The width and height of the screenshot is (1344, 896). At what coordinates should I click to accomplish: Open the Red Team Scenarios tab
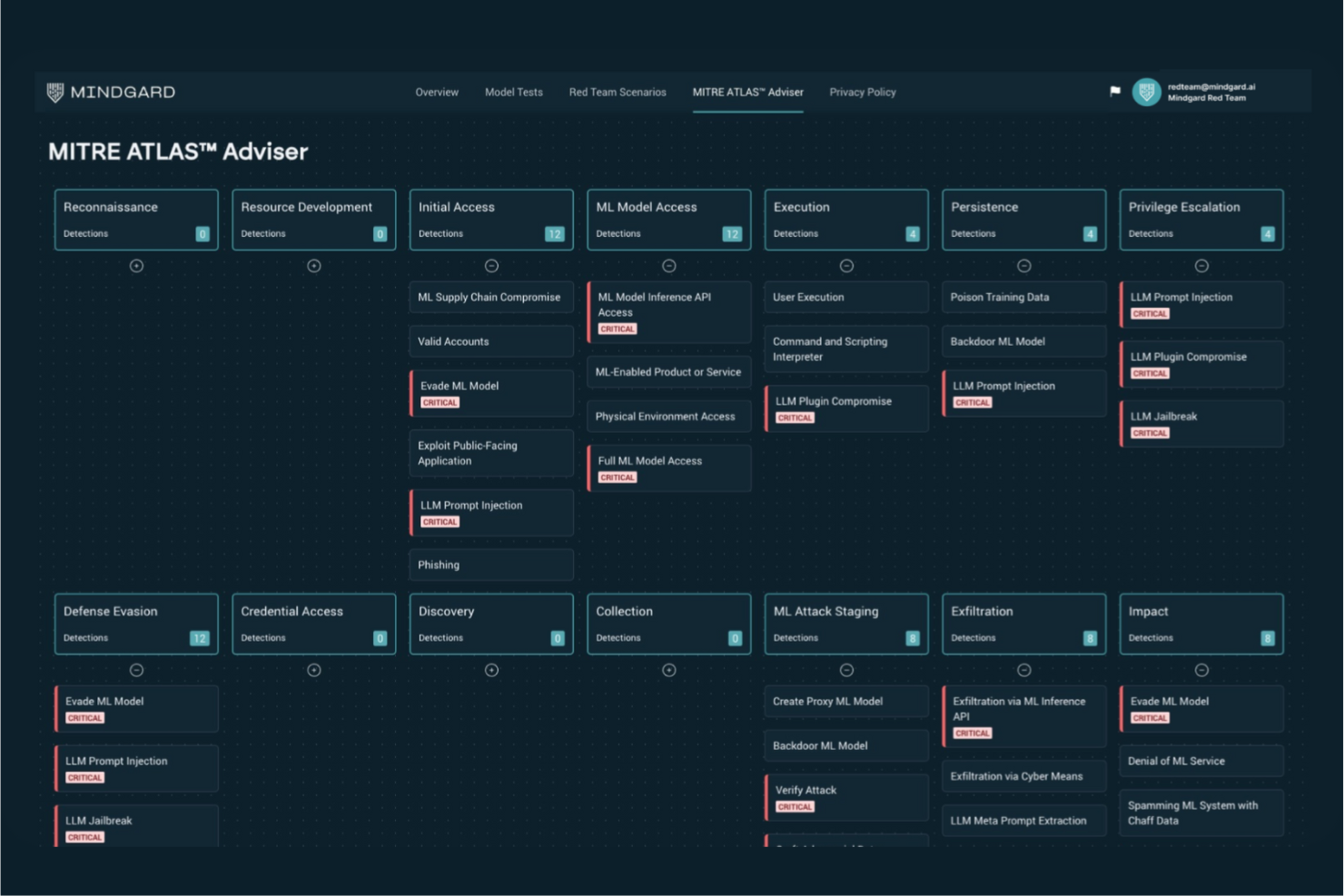coord(618,93)
